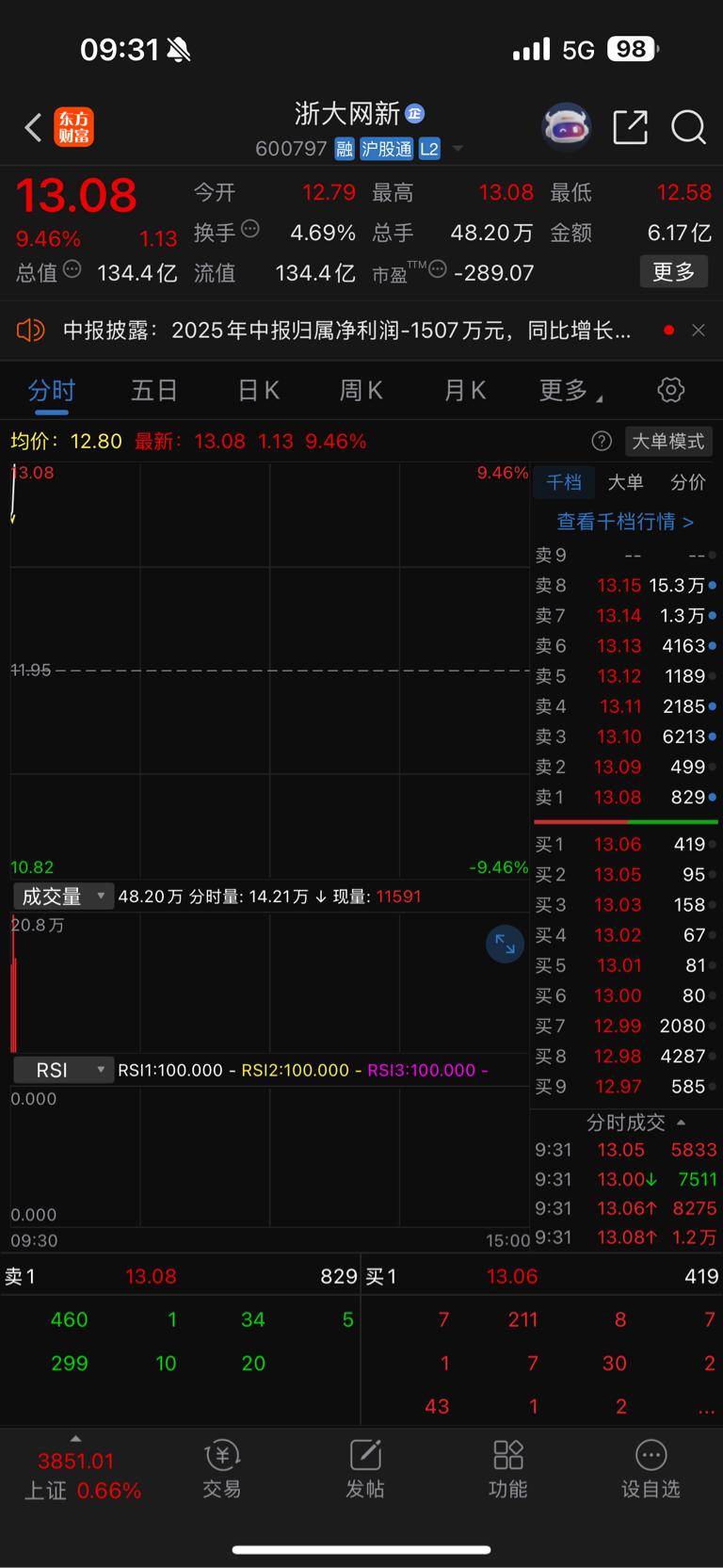This screenshot has height=1568, width=723.
Task: Tap the buy-sell ratio bar
Action: coord(626,822)
